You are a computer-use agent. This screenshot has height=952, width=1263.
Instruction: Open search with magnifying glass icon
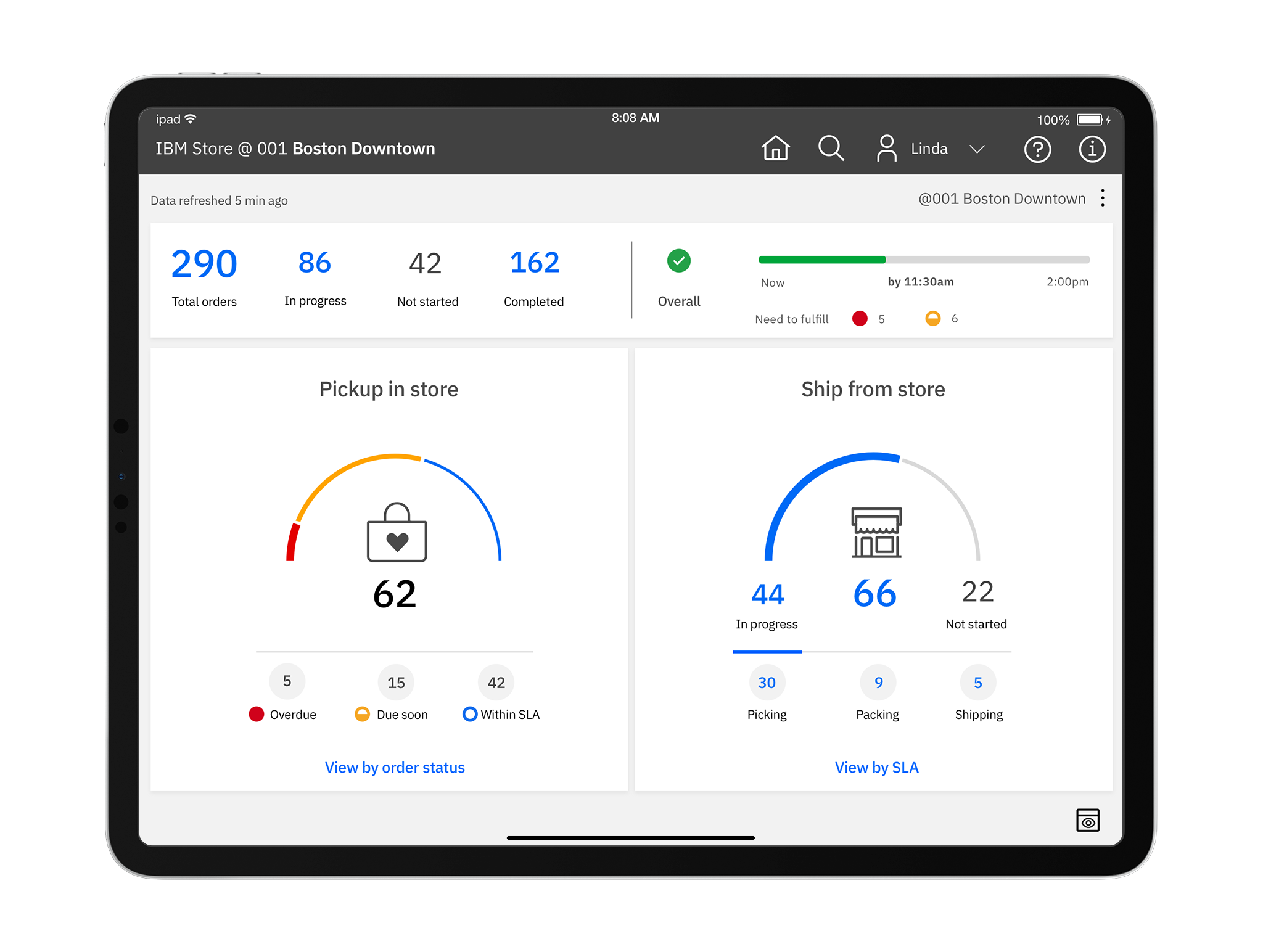pyautogui.click(x=831, y=149)
